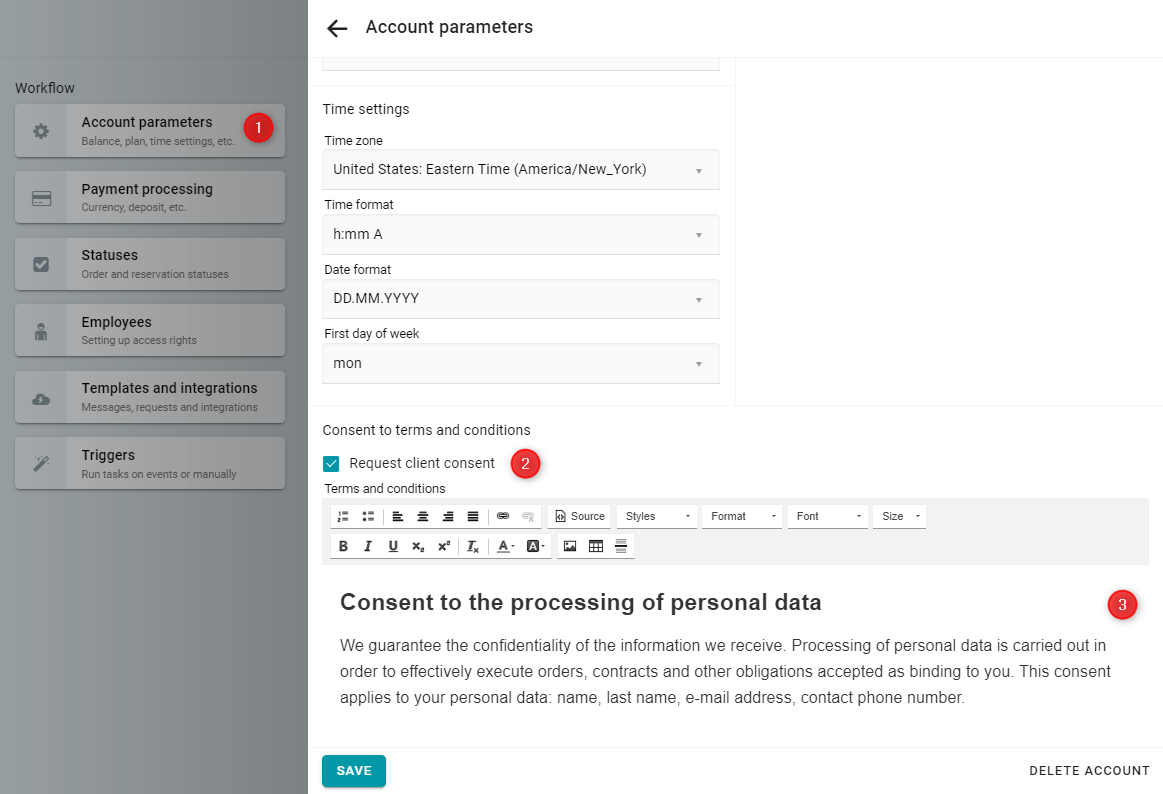Click the SAVE button
Image resolution: width=1163 pixels, height=794 pixels.
(x=354, y=771)
